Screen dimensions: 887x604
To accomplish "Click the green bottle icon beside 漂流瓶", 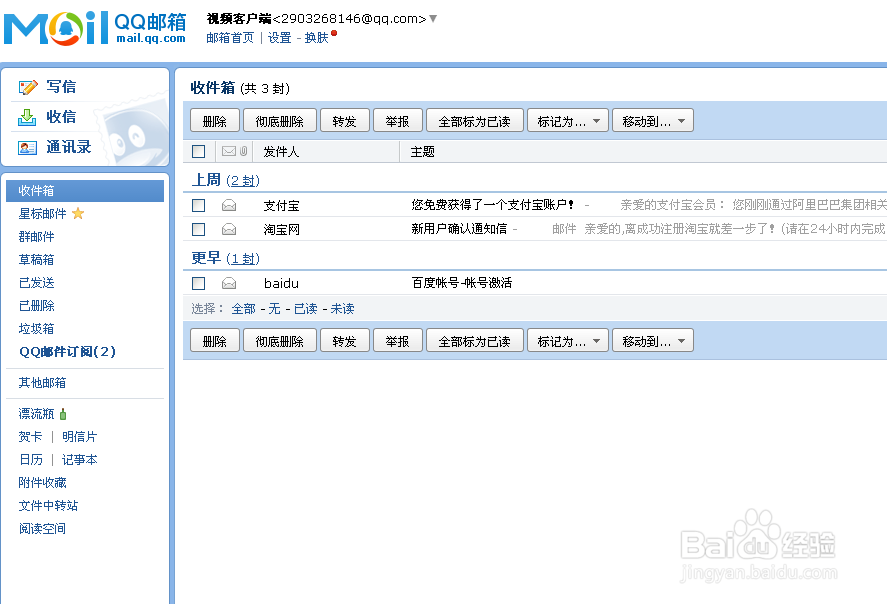I will tap(63, 414).
